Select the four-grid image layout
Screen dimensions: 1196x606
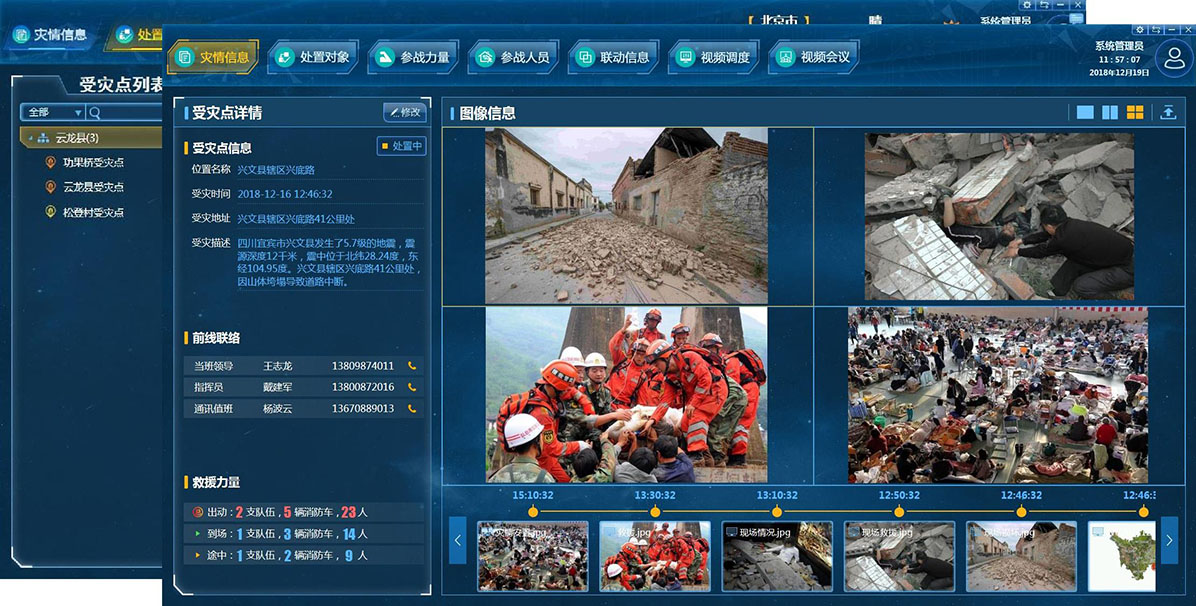click(1135, 113)
